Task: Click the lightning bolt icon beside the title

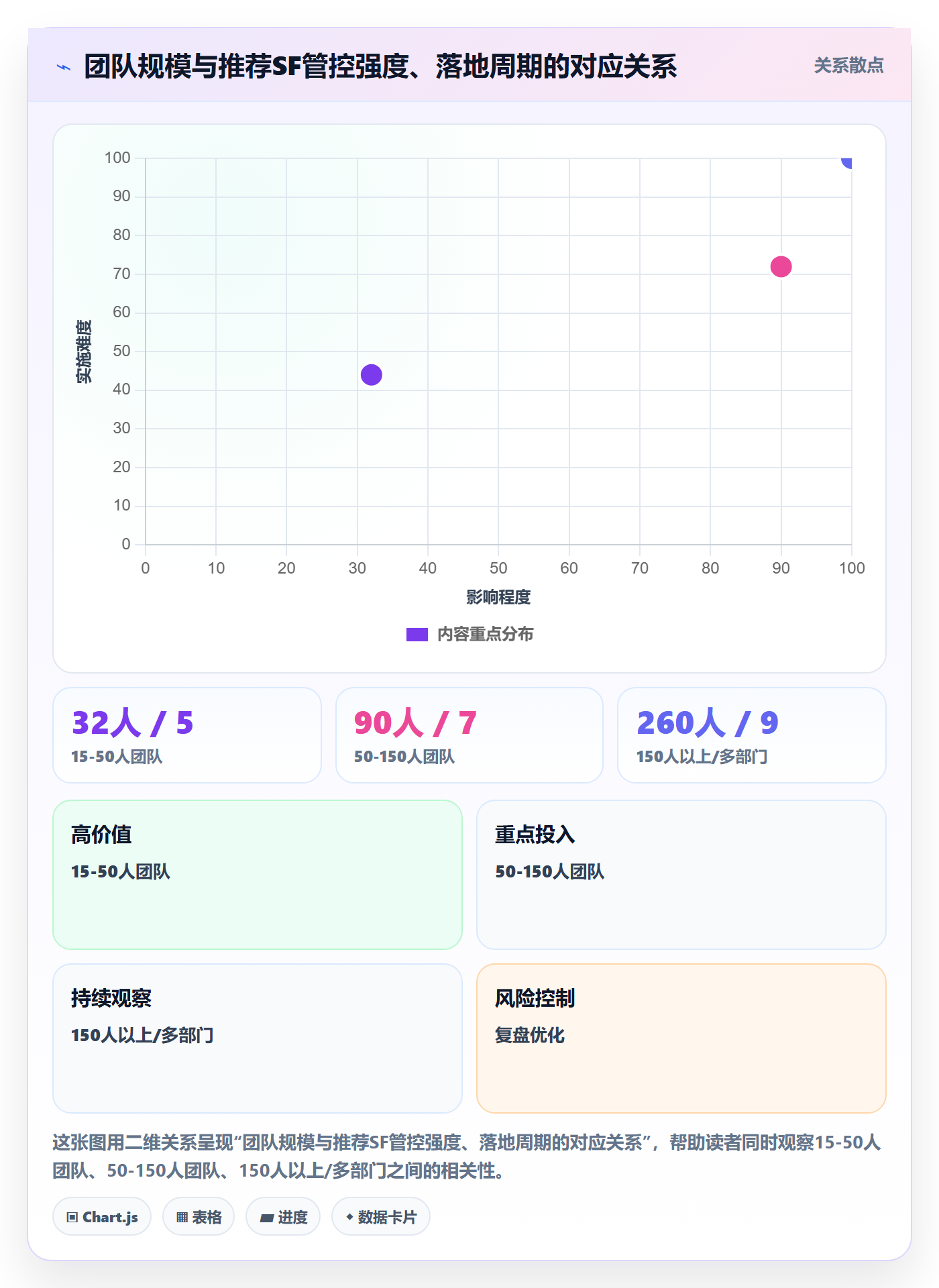Action: tap(64, 67)
